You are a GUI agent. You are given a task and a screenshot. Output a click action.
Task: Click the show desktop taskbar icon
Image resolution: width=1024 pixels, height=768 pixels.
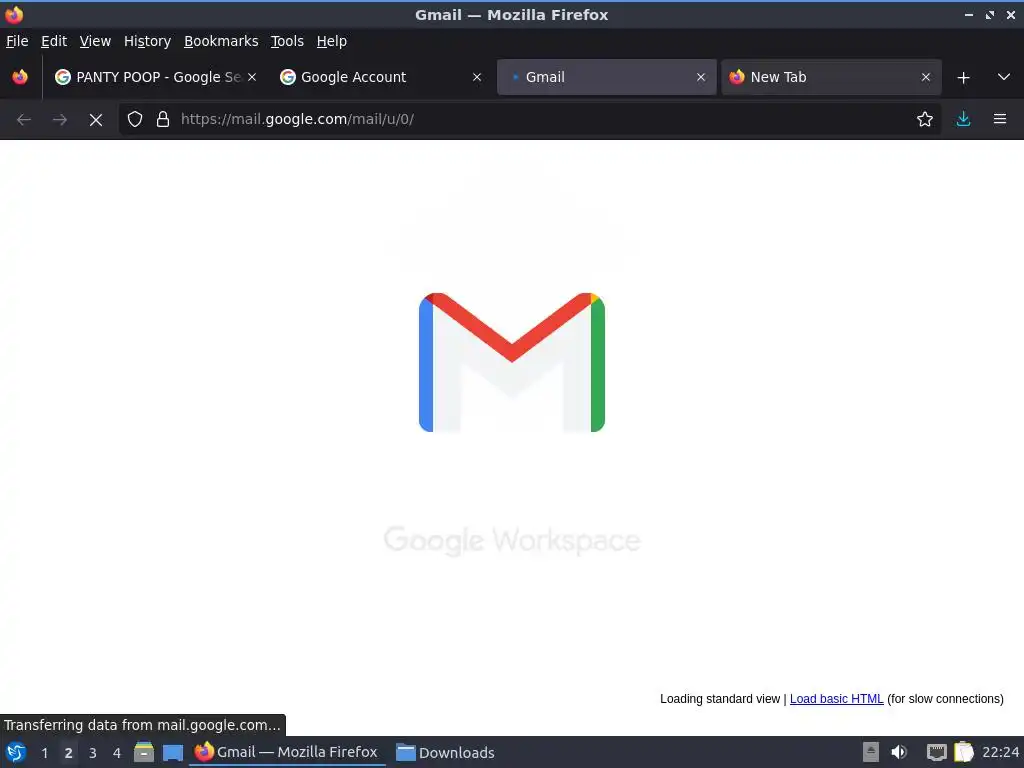[x=172, y=752]
